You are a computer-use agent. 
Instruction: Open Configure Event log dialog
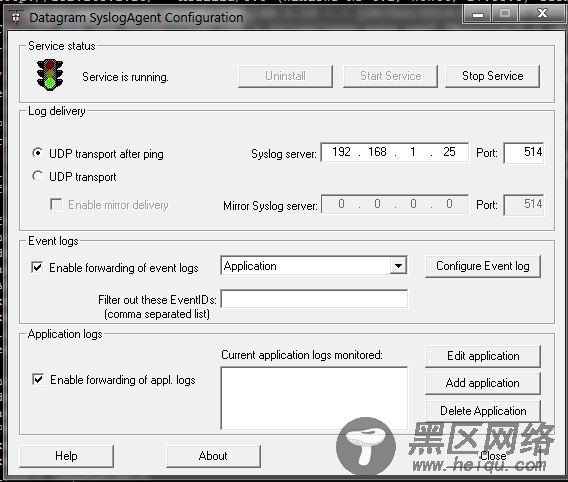pos(483,266)
